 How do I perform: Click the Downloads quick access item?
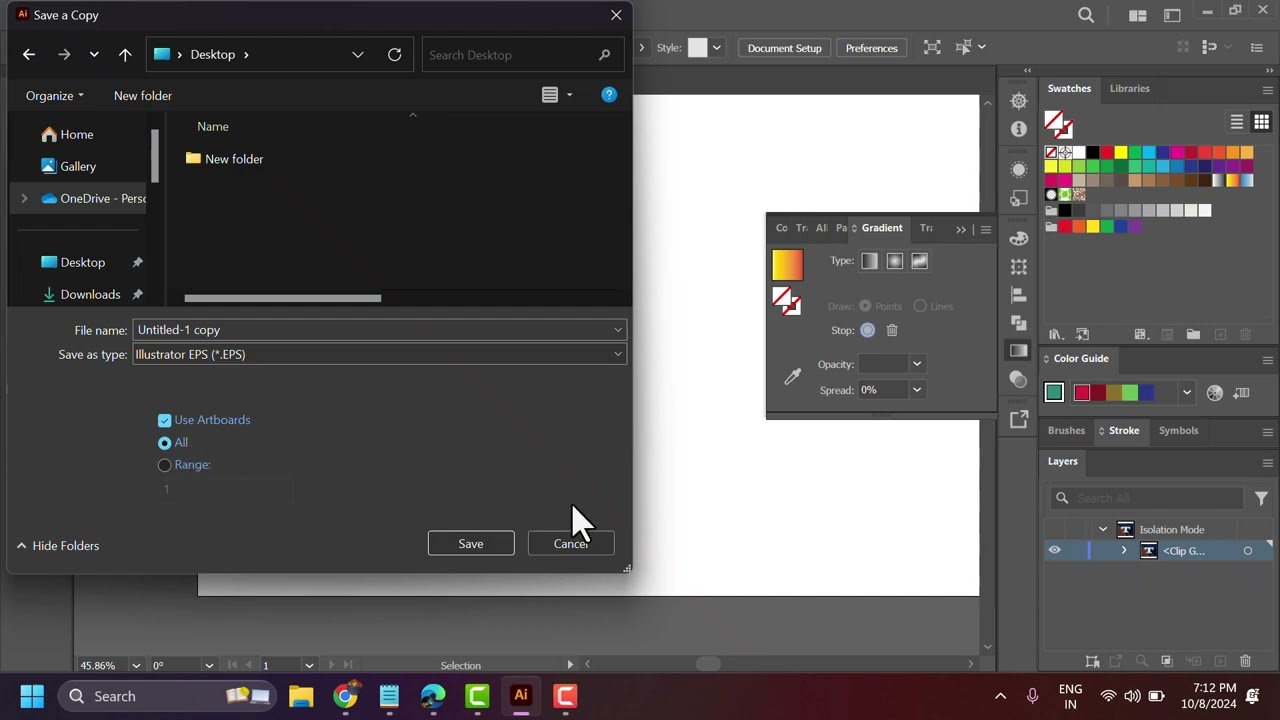(90, 294)
